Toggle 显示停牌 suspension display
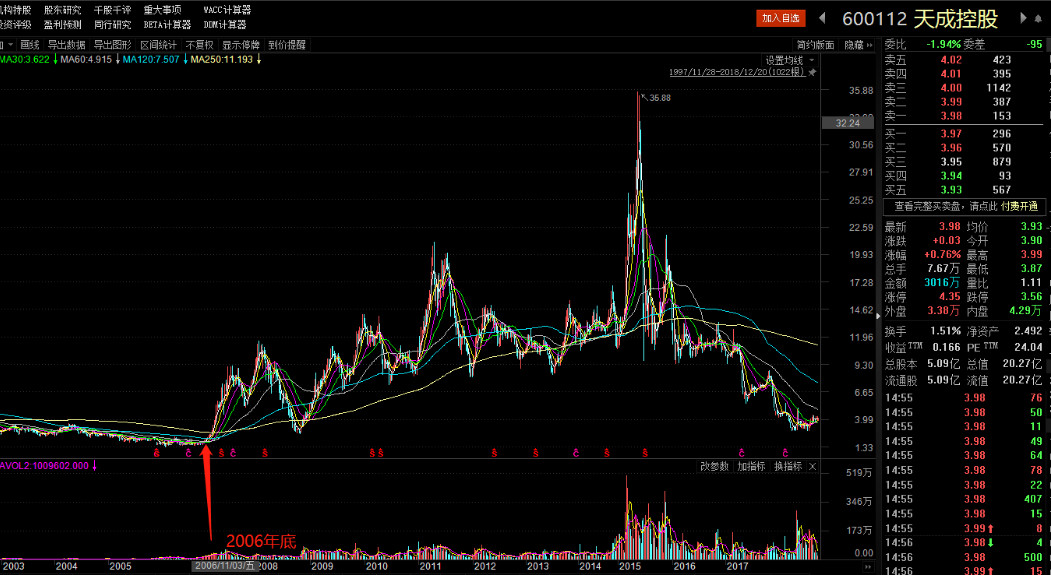Image resolution: width=1051 pixels, height=575 pixels. click(x=241, y=45)
